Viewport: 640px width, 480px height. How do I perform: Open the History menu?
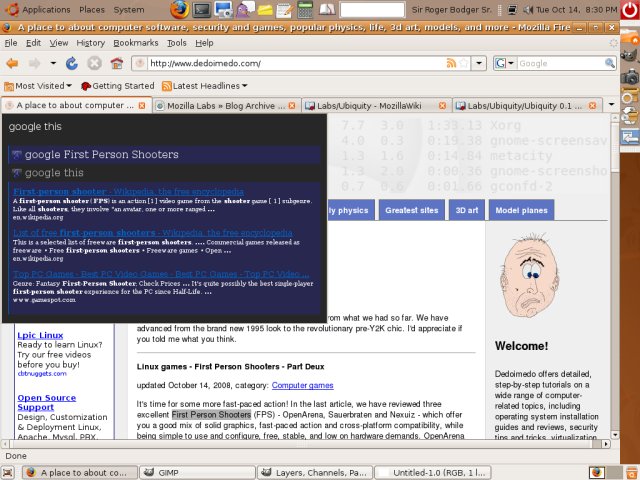tap(91, 43)
